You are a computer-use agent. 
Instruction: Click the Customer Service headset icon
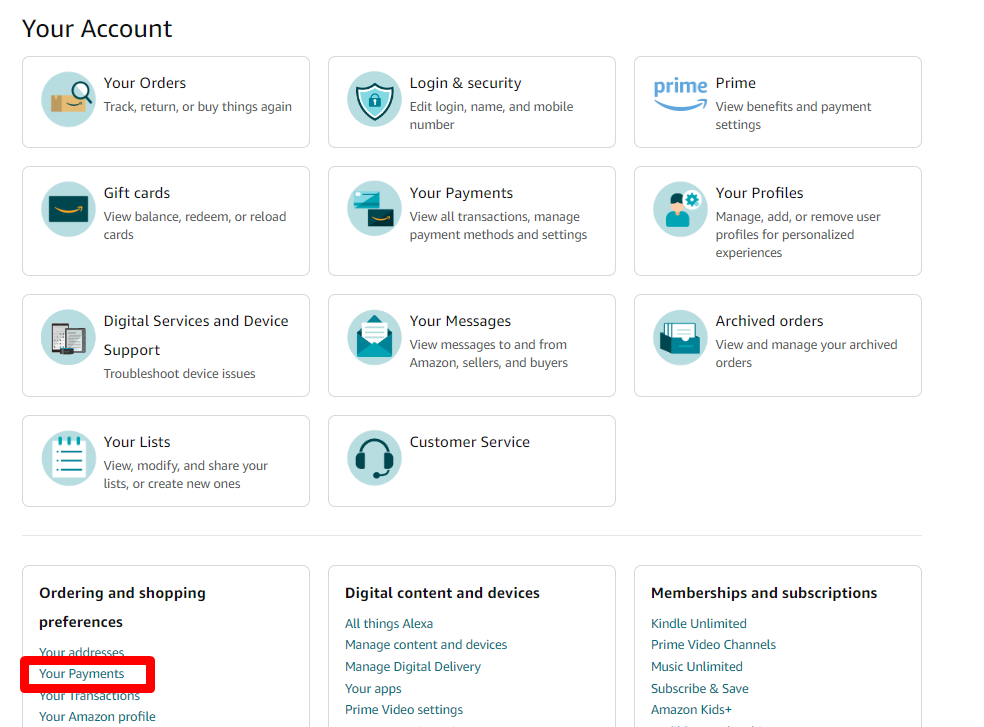[x=375, y=458]
